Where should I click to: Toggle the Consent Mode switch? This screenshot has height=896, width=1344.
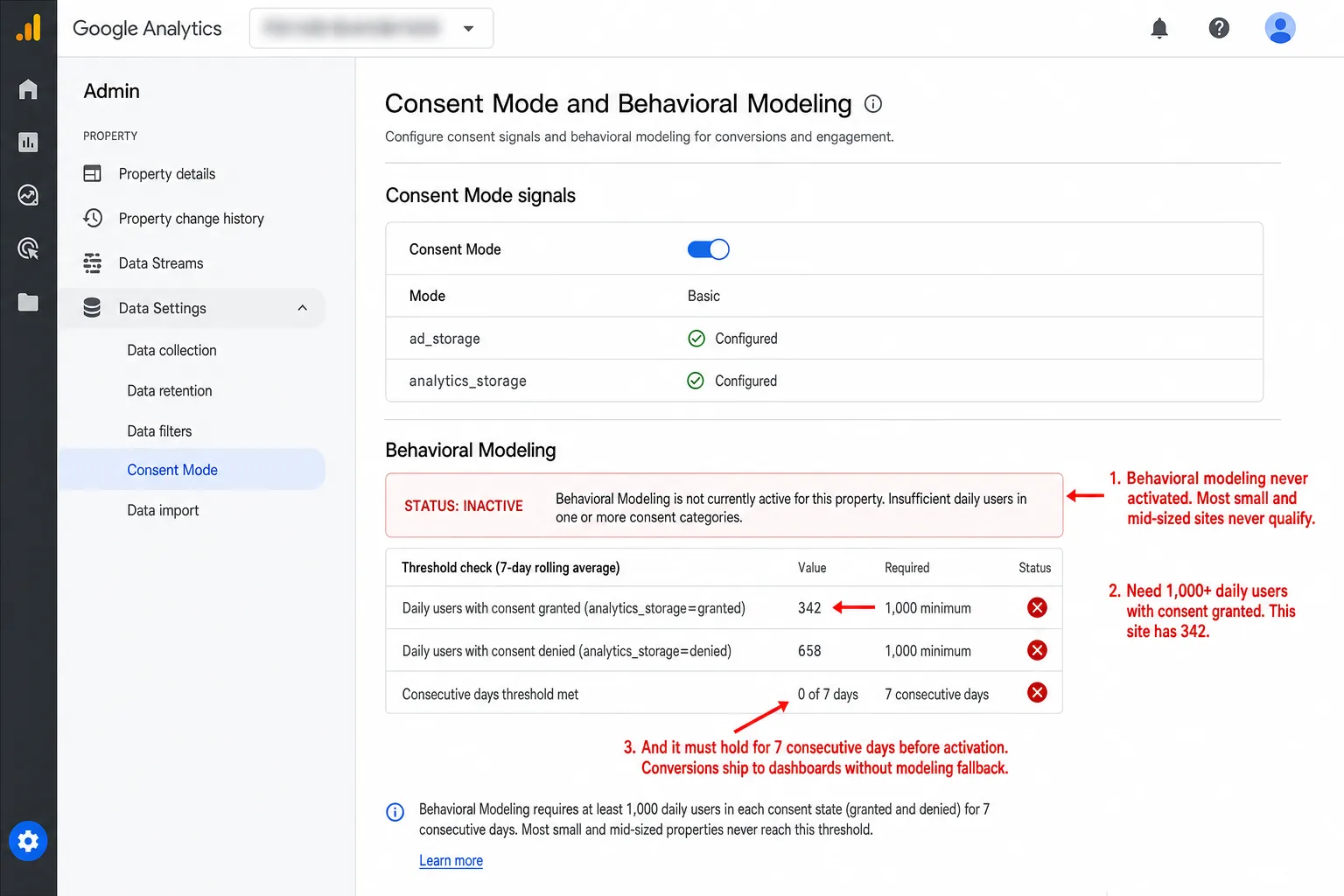[708, 249]
